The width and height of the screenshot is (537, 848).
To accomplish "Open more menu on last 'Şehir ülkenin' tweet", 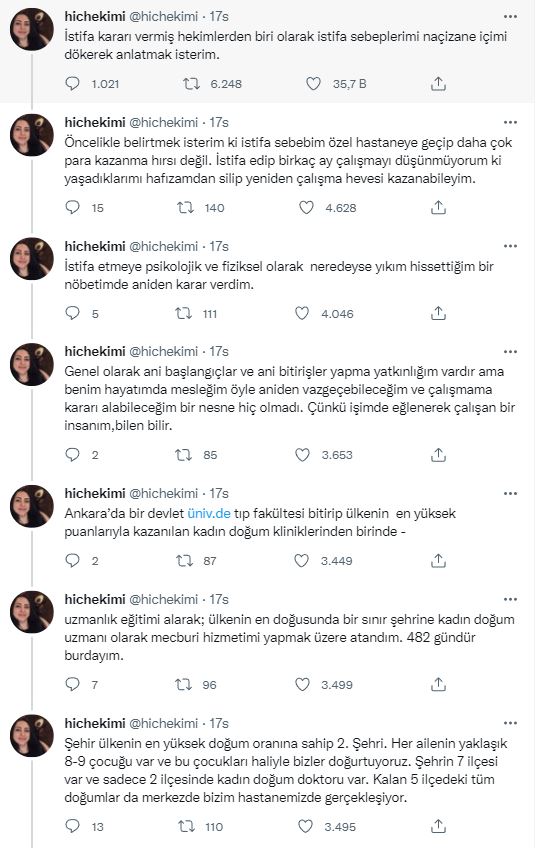I will coord(510,723).
